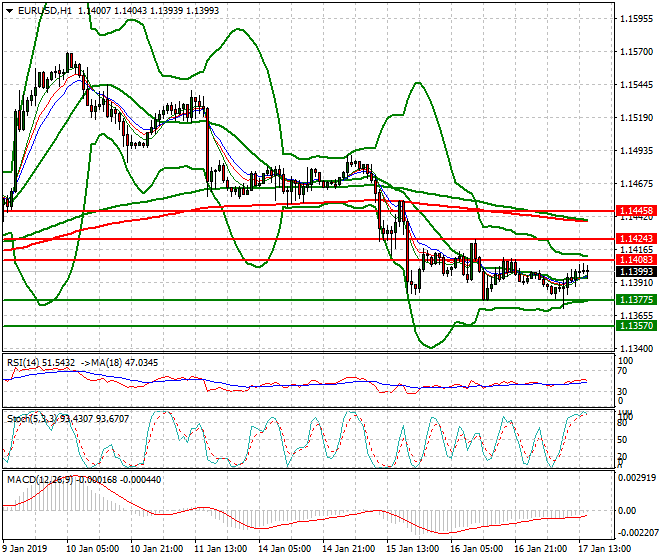Select the green 1.13570 price level tag
The width and height of the screenshot is (660, 560).
(636, 326)
